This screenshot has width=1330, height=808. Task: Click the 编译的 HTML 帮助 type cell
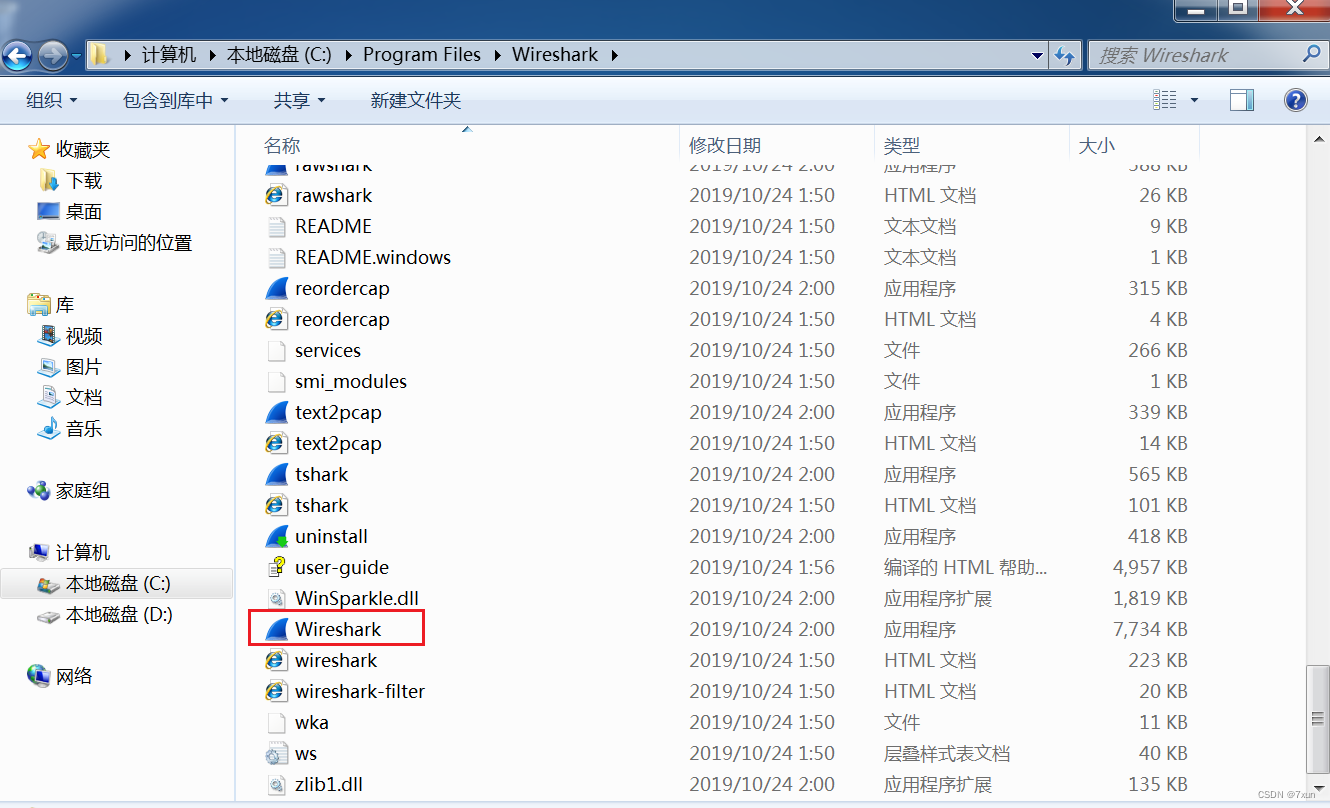(x=965, y=567)
